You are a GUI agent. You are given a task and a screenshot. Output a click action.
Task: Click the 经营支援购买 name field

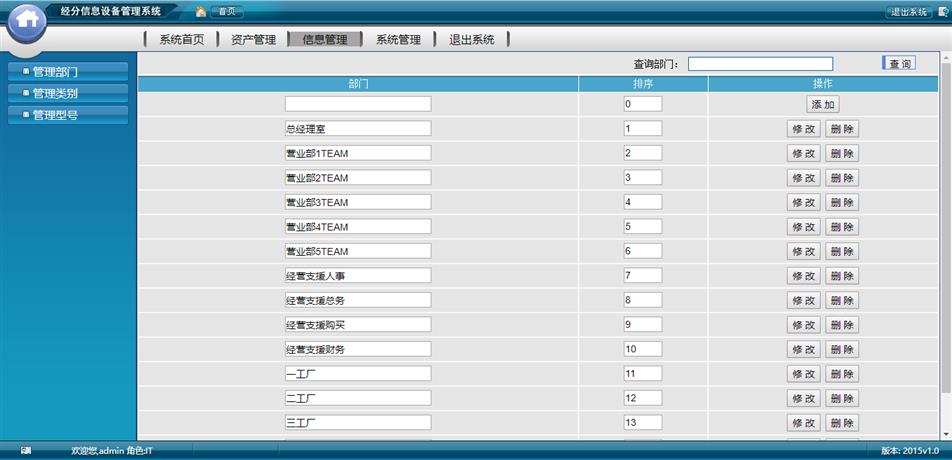[358, 324]
